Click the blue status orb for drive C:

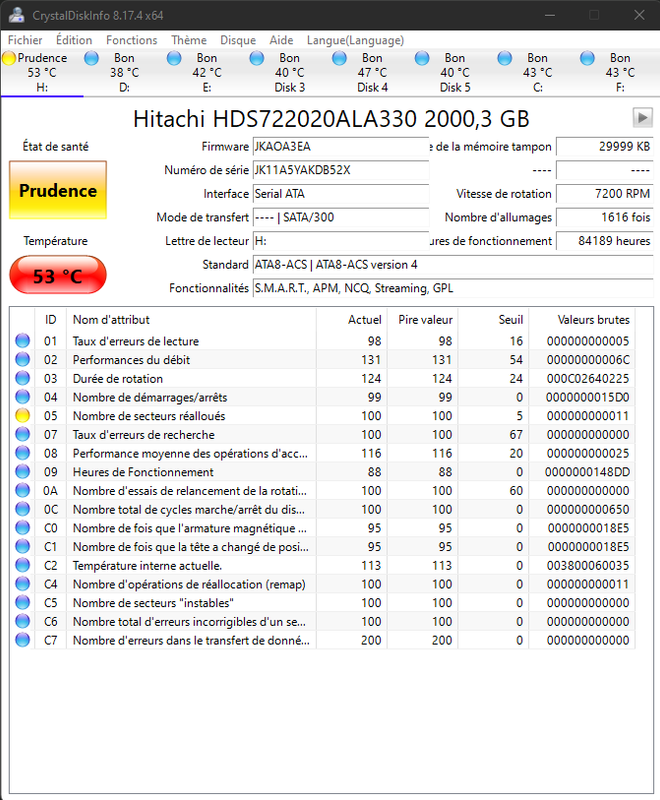coord(504,58)
